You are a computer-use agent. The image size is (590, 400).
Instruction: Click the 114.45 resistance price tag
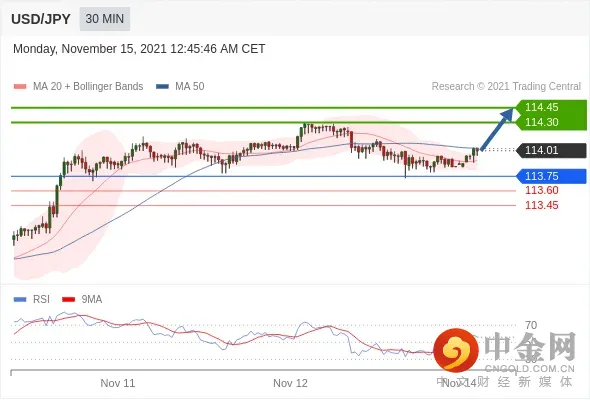point(550,107)
